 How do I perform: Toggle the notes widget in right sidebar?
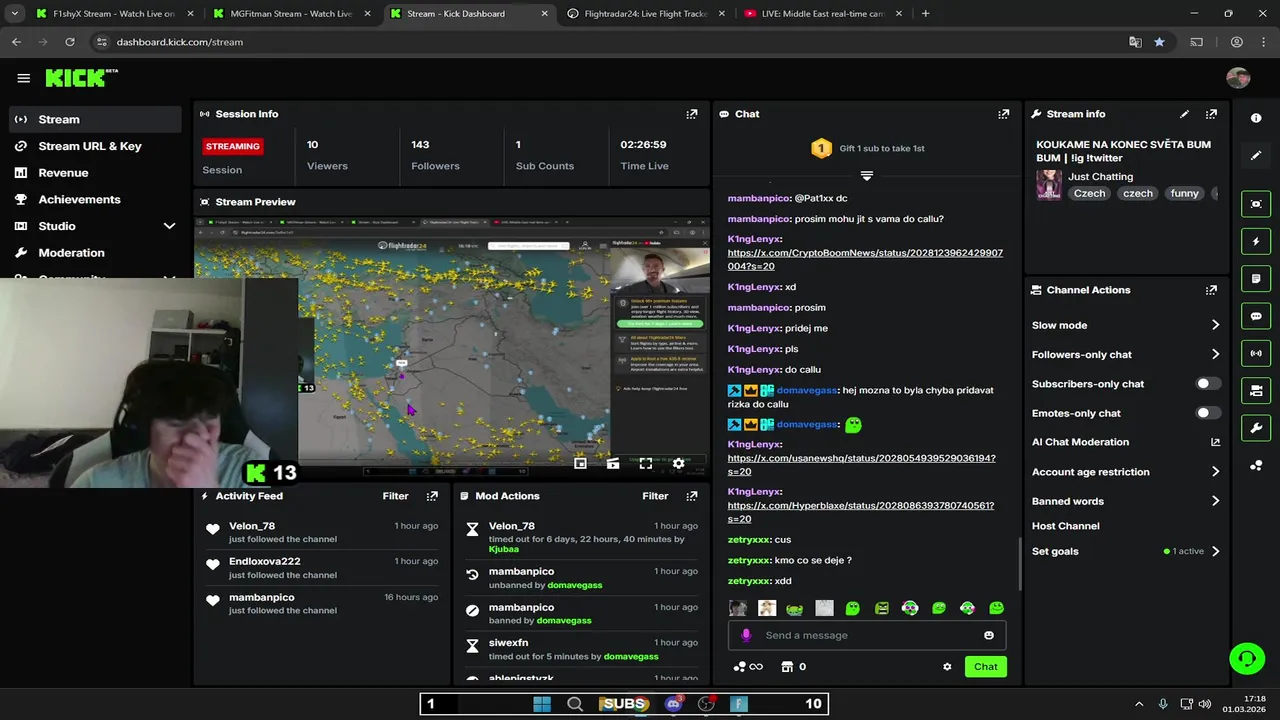[1256, 278]
